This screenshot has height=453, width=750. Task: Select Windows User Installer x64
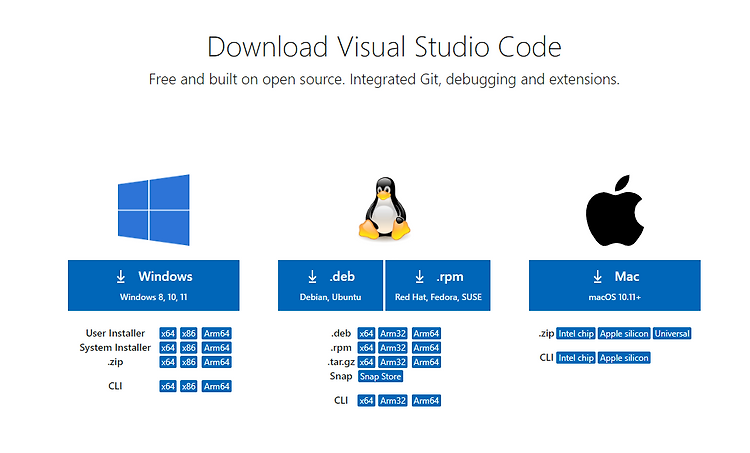tap(168, 333)
